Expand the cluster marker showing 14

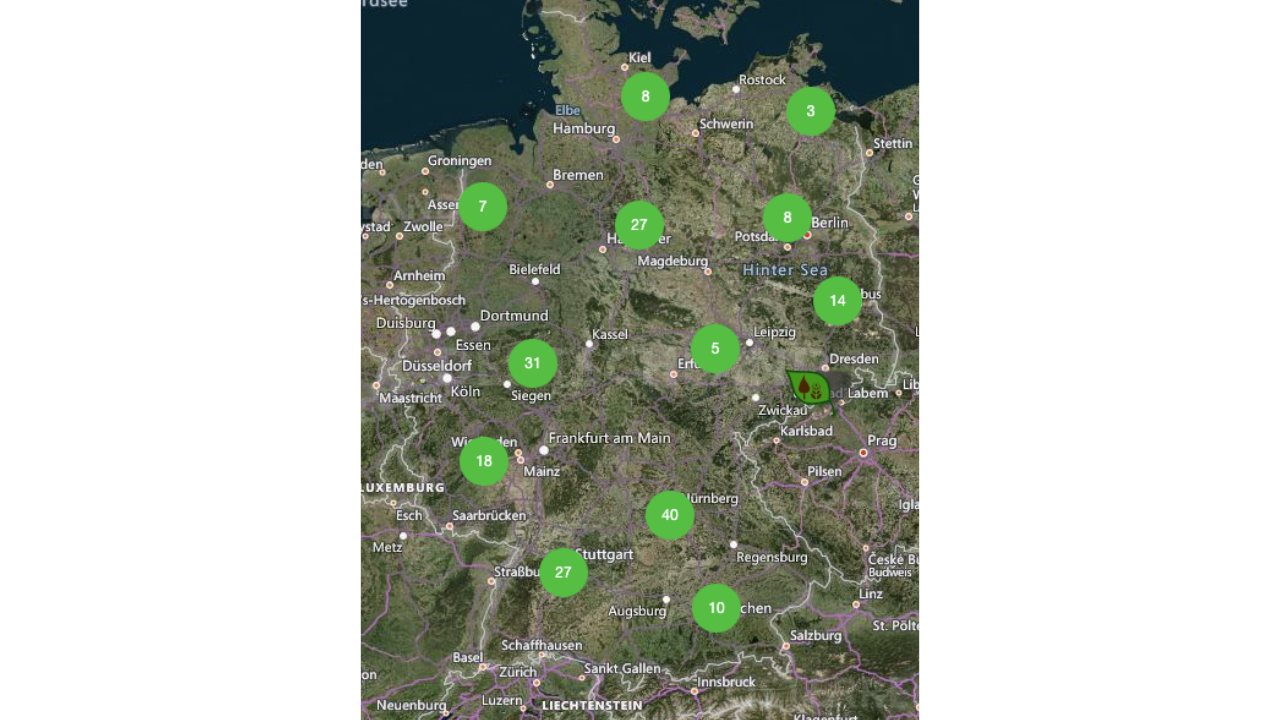pyautogui.click(x=837, y=301)
